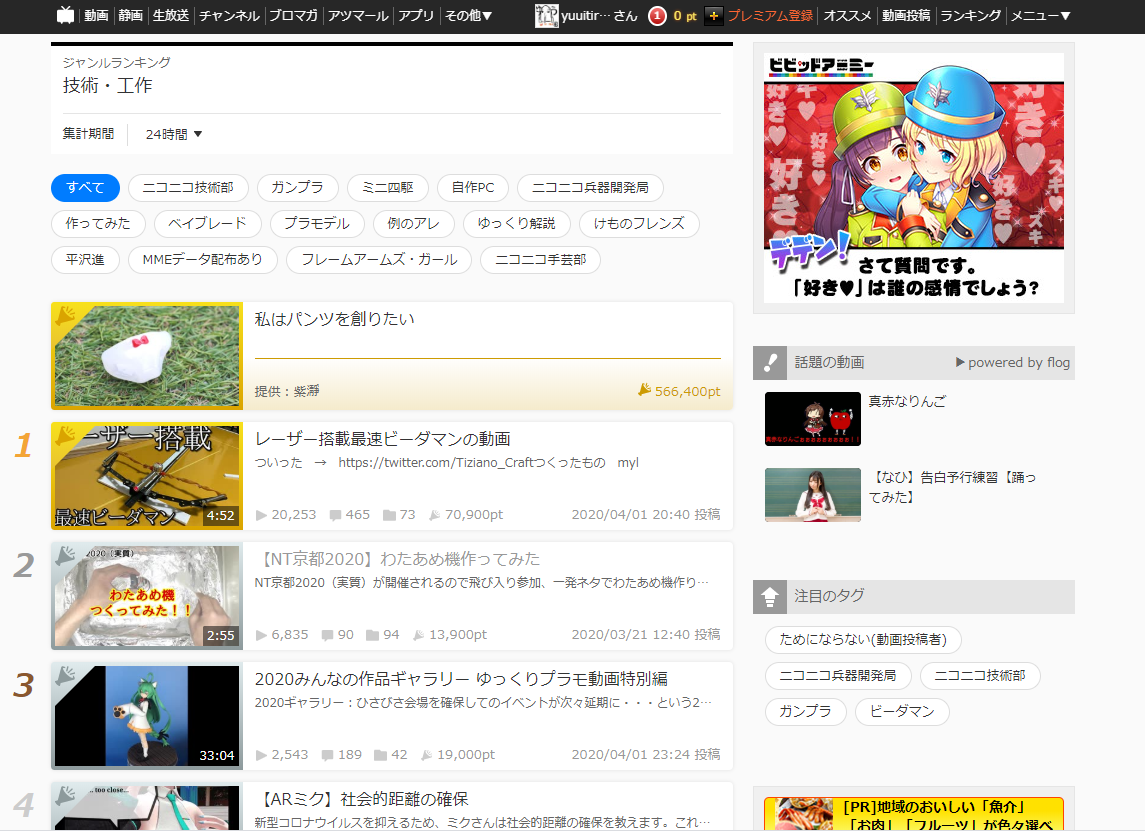Open the 生放送 menu item
Viewport: 1145px width, 831px height.
(171, 15)
